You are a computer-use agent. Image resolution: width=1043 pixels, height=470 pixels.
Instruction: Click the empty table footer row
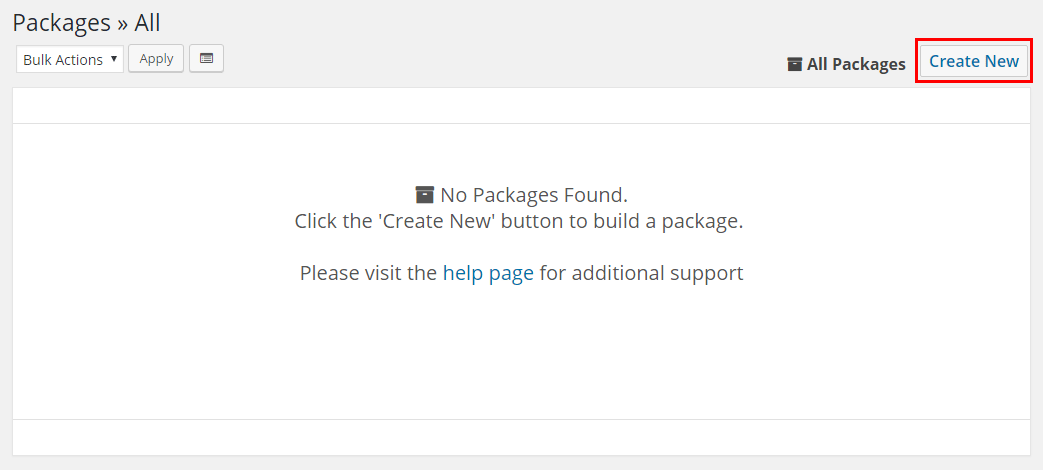click(x=522, y=437)
